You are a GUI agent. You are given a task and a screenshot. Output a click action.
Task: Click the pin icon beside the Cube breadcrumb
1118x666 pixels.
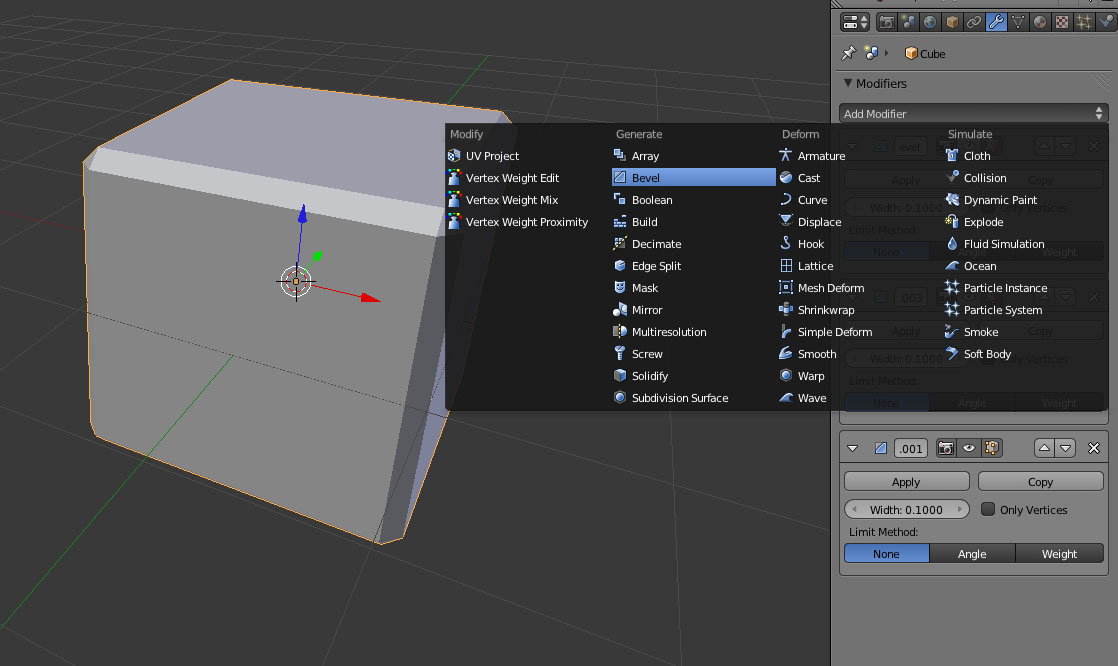[x=849, y=53]
